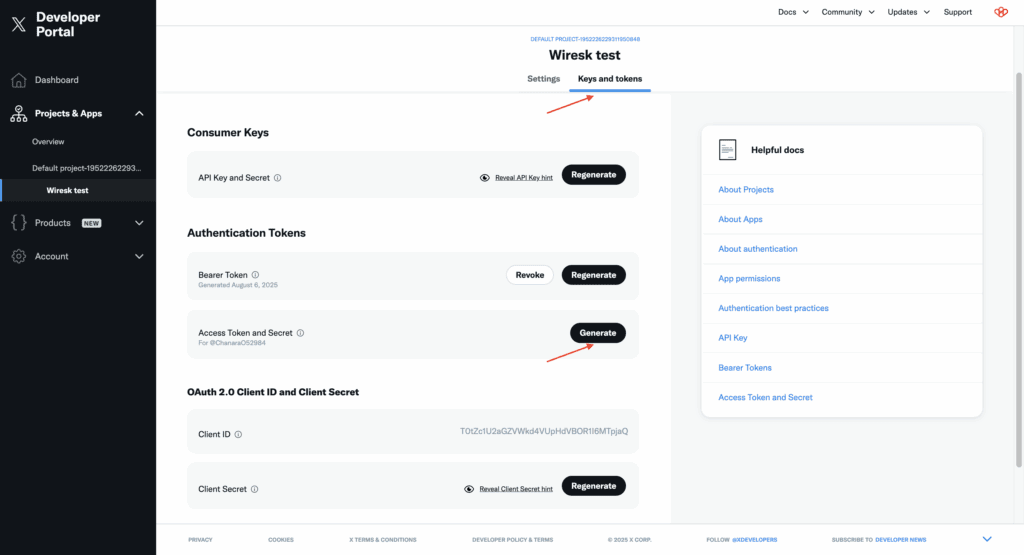Viewport: 1024px width, 555px height.
Task: Open the Updates dropdown menu
Action: [908, 12]
